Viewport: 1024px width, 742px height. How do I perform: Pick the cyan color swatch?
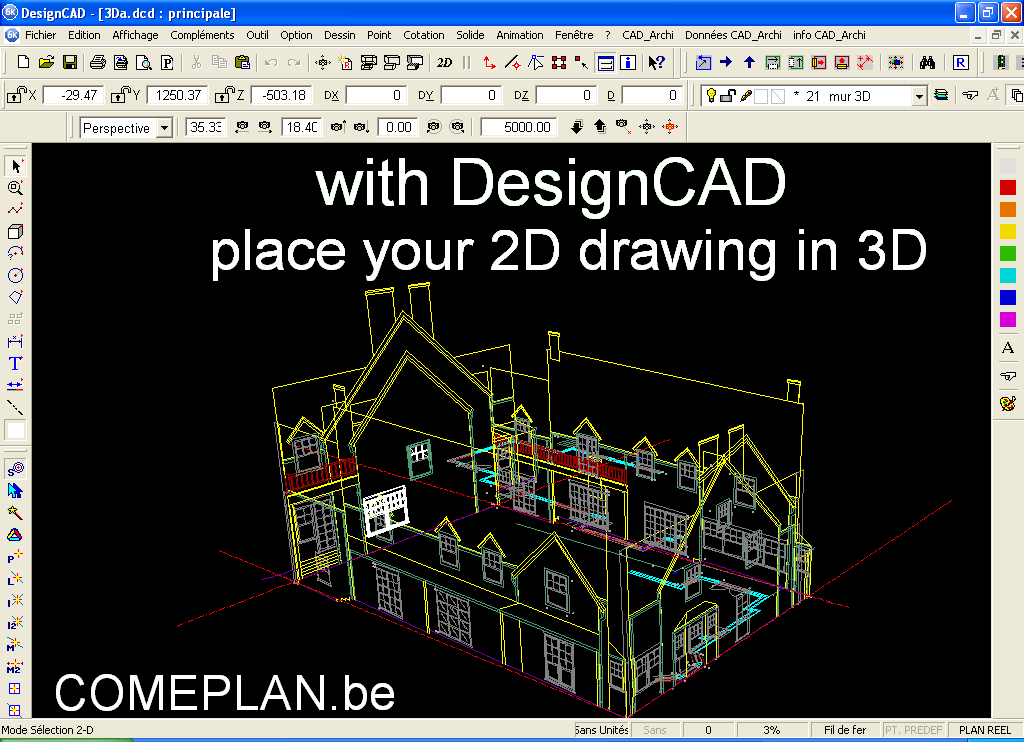pyautogui.click(x=1008, y=275)
